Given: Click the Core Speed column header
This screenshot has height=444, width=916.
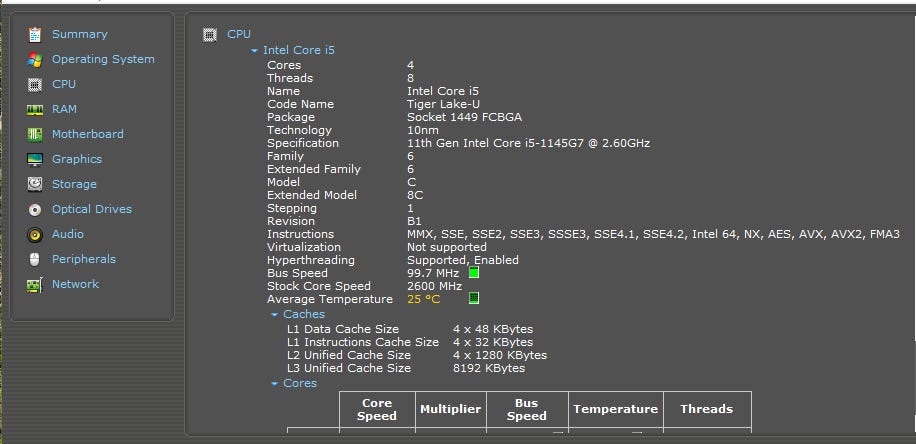Looking at the screenshot, I should 377,410.
